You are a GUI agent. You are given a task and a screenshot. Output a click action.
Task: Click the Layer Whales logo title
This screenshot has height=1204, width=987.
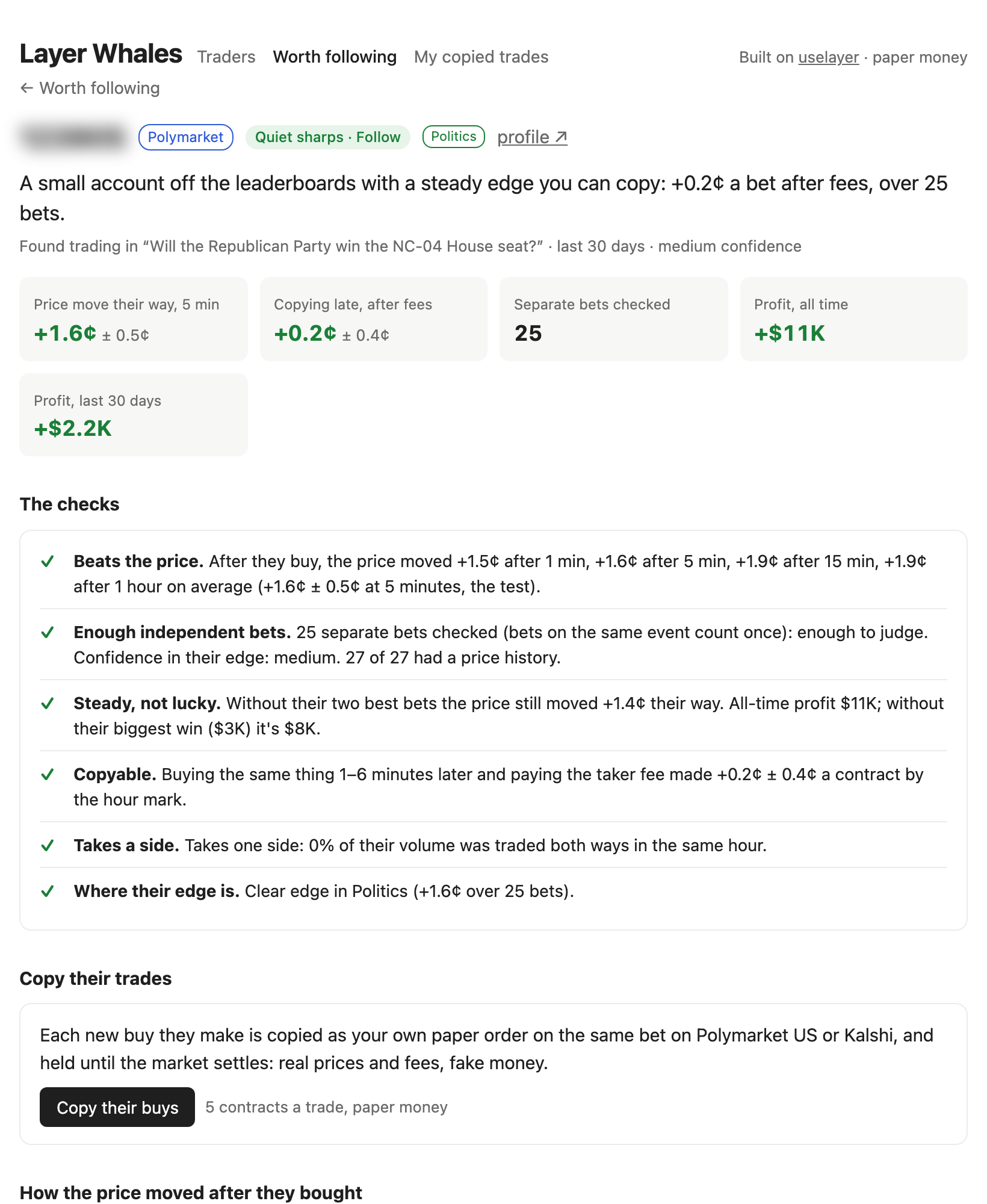pos(101,54)
